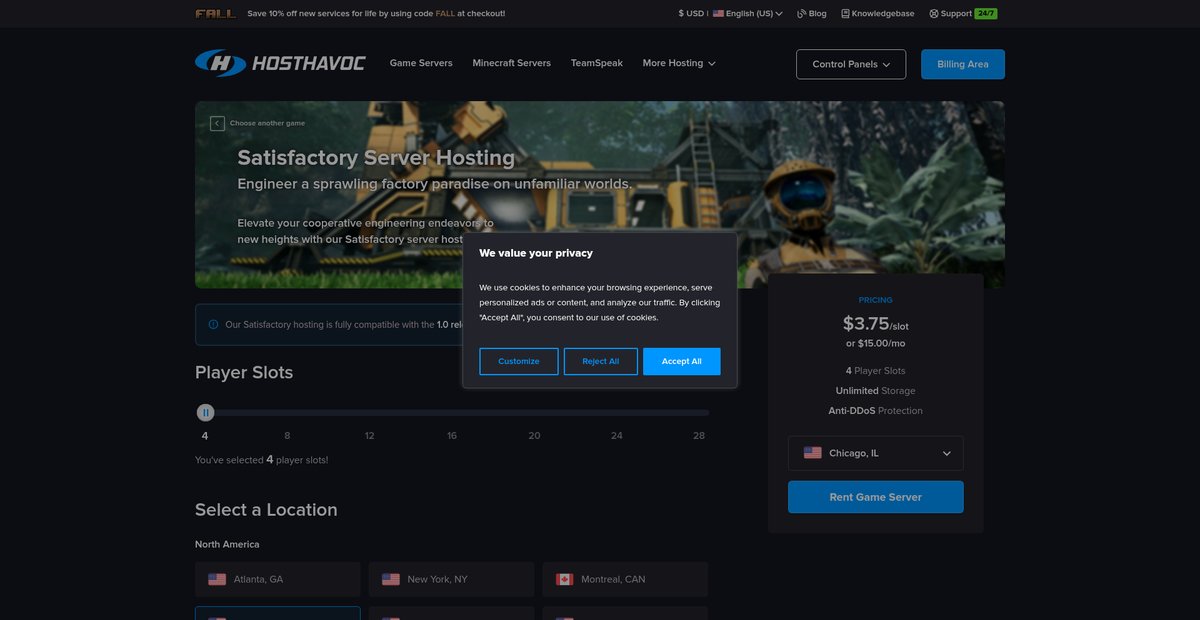The width and height of the screenshot is (1200, 620).
Task: Click the 24/7 support badge
Action: pyautogui.click(x=986, y=14)
